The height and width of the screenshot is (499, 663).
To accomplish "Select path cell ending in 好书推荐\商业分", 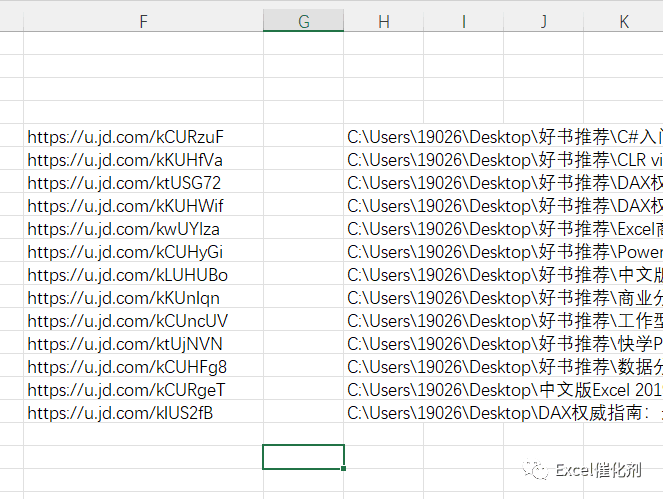I will point(503,296).
